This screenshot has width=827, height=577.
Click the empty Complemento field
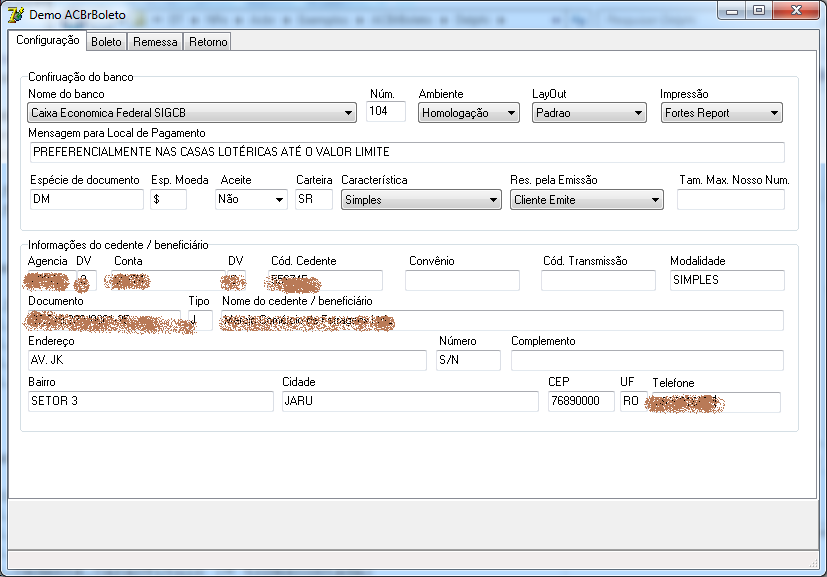[x=648, y=361]
